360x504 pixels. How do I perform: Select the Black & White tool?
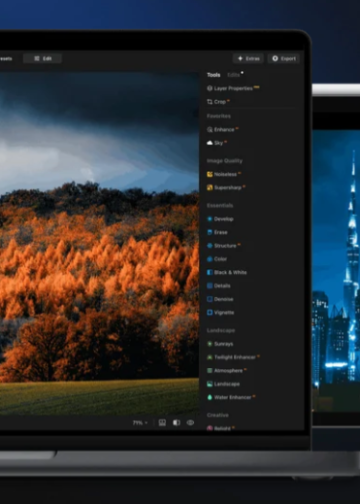pos(227,272)
